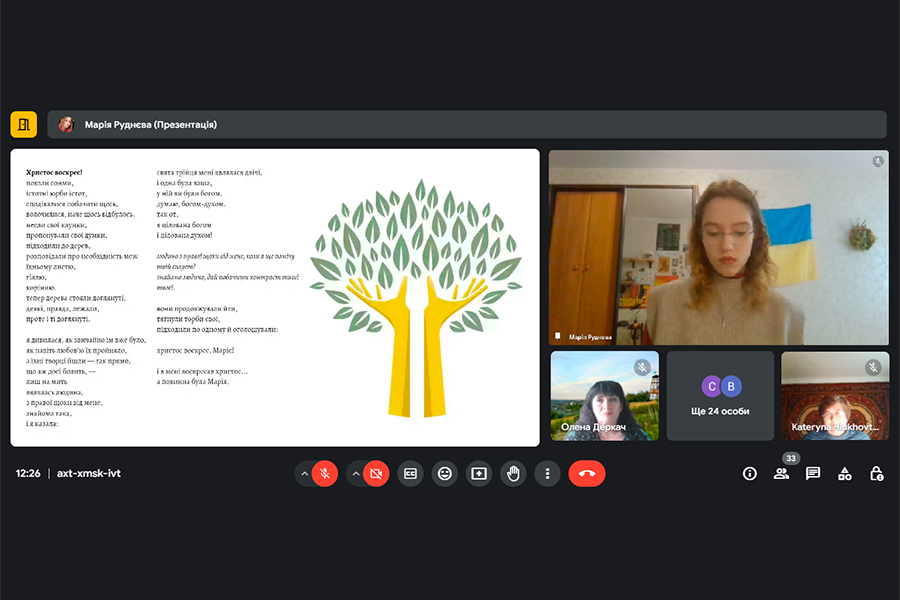Click the yellow presentation tile icon
The image size is (900, 600).
pos(24,125)
